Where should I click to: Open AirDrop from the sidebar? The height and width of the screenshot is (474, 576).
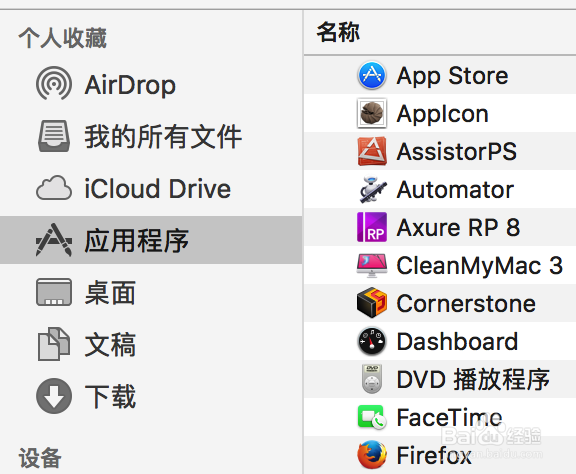(130, 85)
